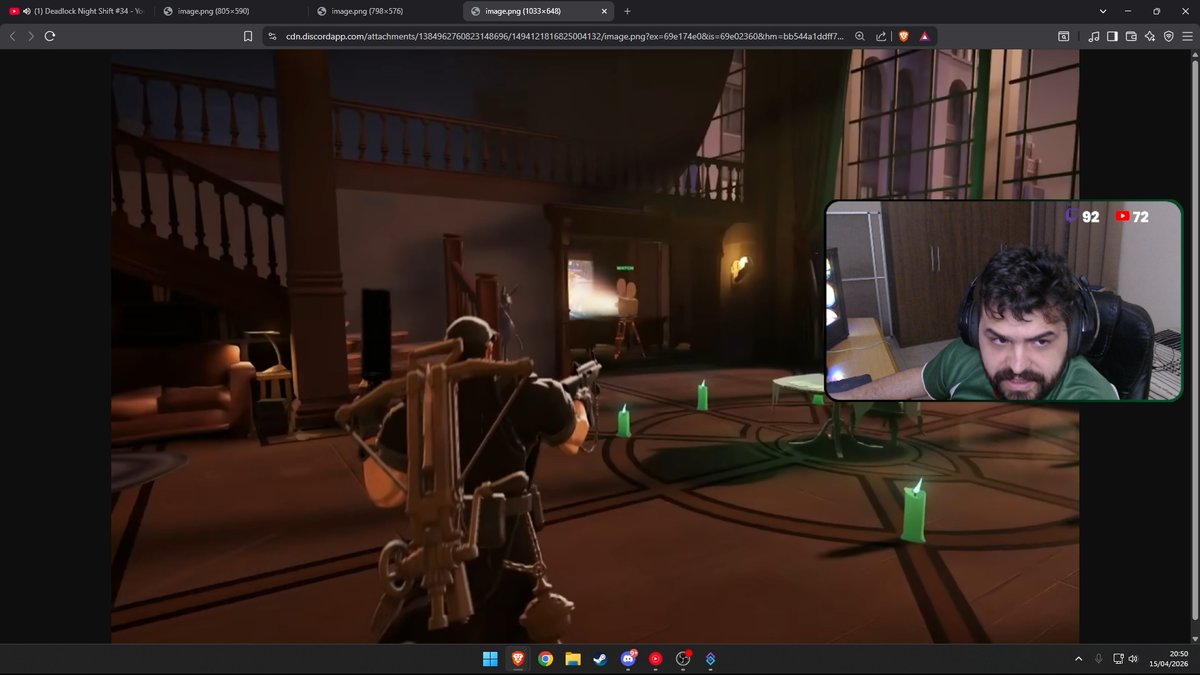Click the vertical scrollbar down arrow

(1195, 639)
